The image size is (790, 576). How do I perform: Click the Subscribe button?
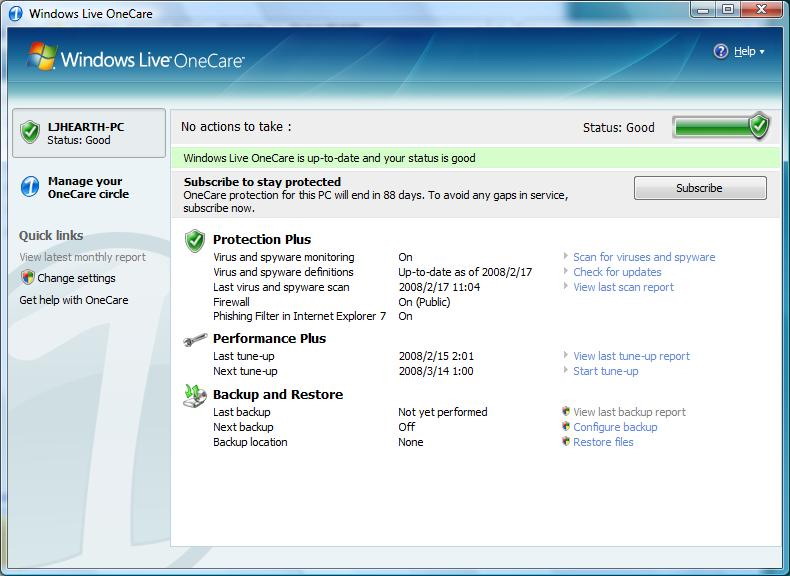pyautogui.click(x=700, y=188)
